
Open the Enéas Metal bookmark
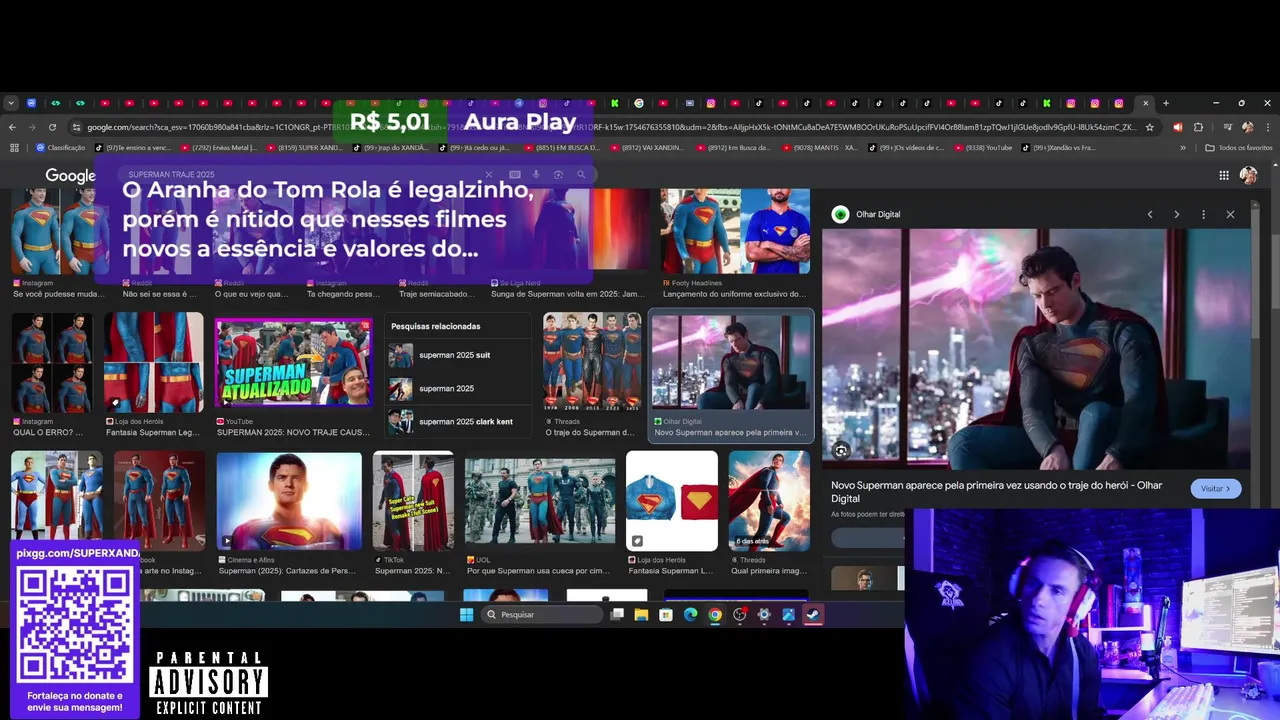pyautogui.click(x=218, y=148)
